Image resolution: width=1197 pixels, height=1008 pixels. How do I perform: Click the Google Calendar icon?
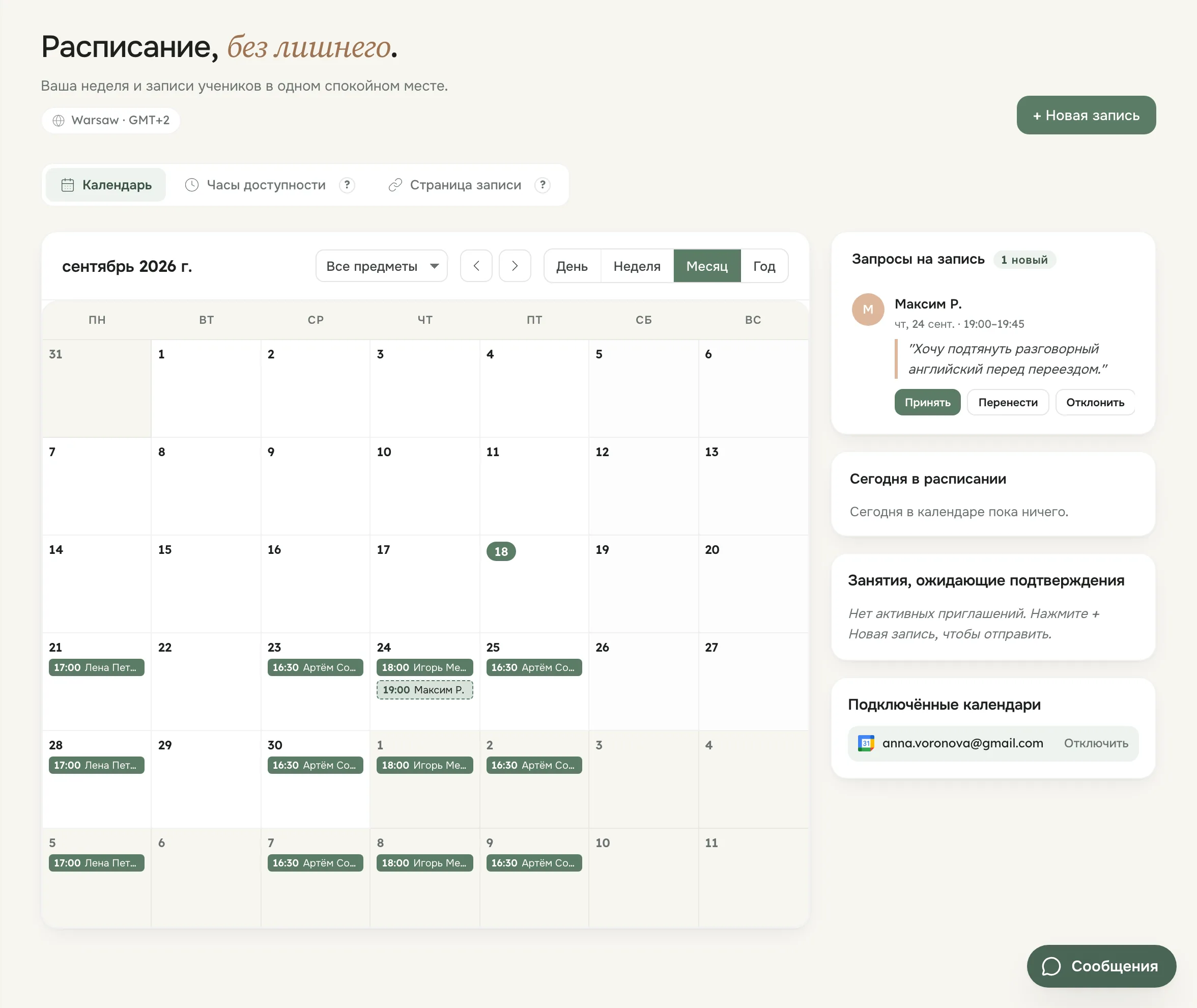(x=866, y=743)
